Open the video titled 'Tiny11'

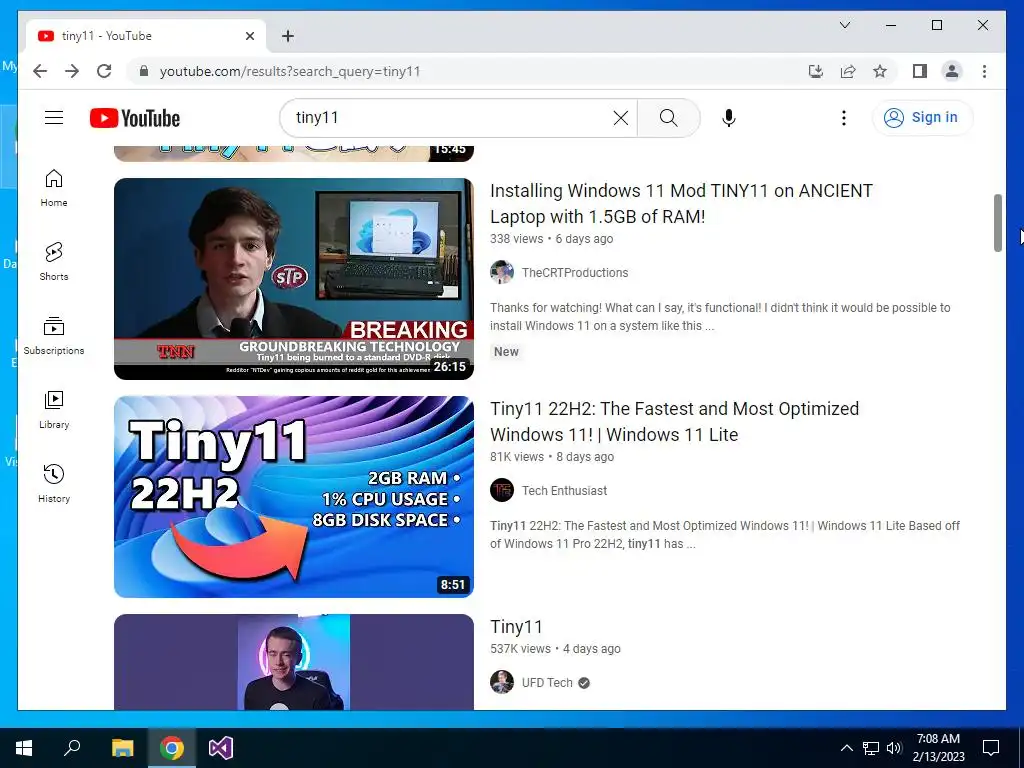pyautogui.click(x=517, y=627)
